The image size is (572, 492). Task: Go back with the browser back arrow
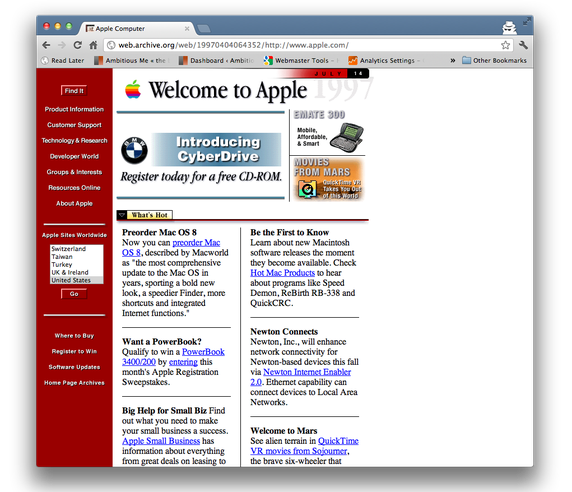[46, 45]
